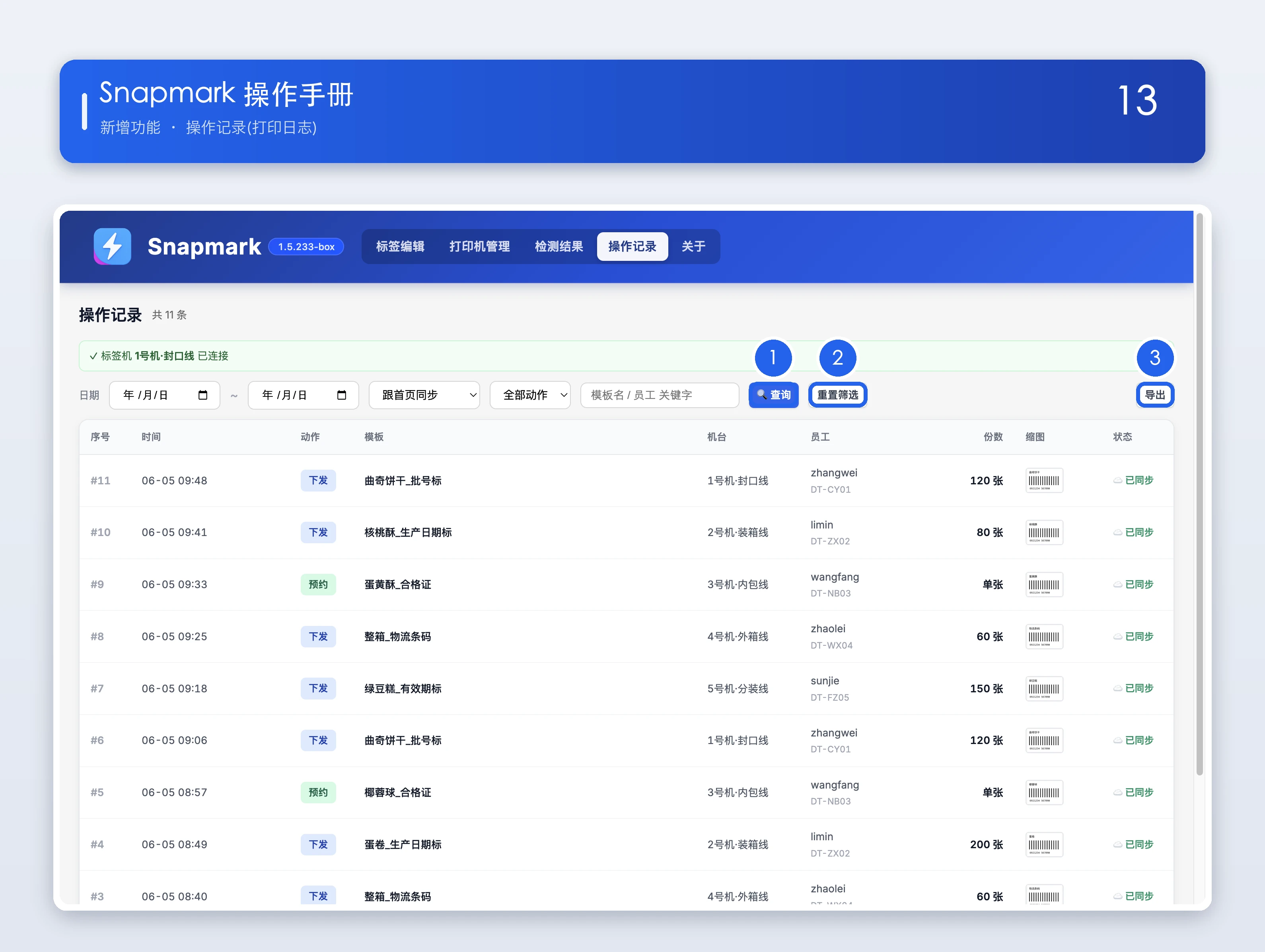Click barcode thumbnail in row #9
This screenshot has height=952, width=1265.
coord(1044,584)
